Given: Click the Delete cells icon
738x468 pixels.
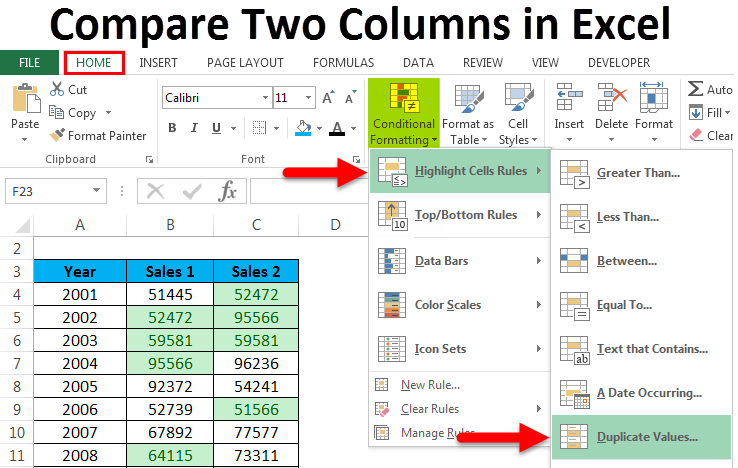Looking at the screenshot, I should tap(611, 97).
